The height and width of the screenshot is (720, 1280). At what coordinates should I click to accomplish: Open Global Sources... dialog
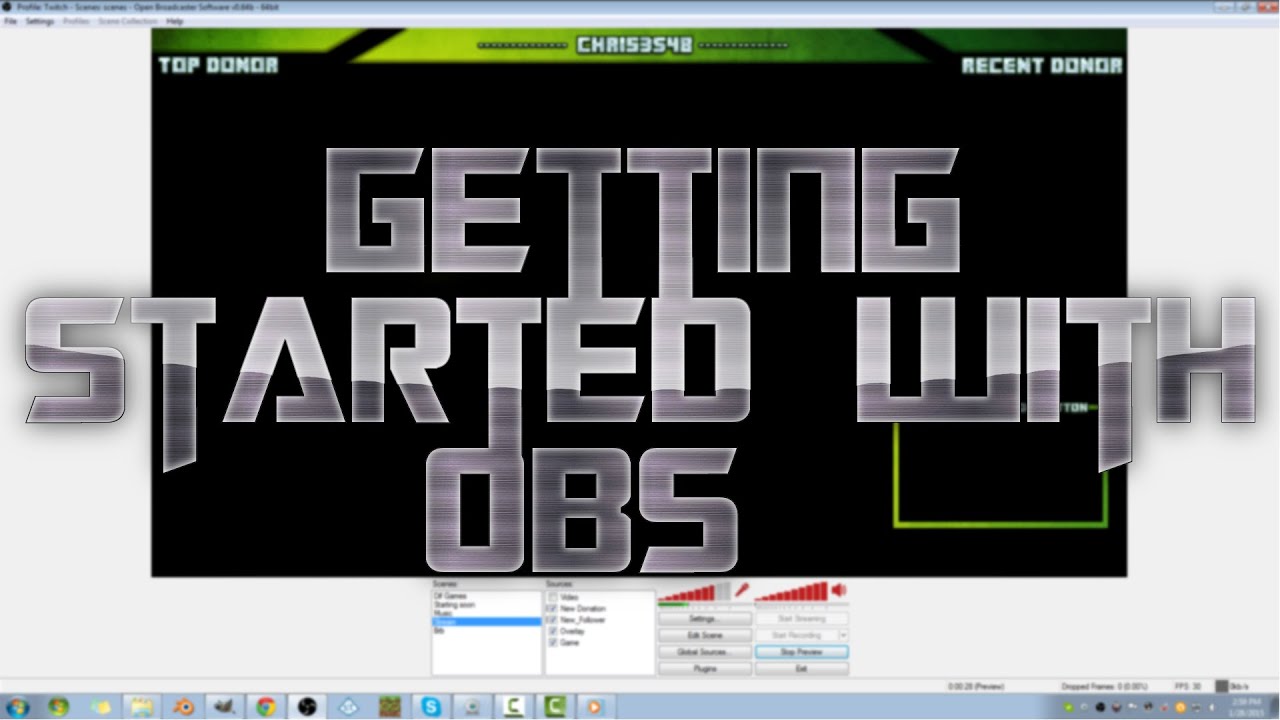point(705,652)
